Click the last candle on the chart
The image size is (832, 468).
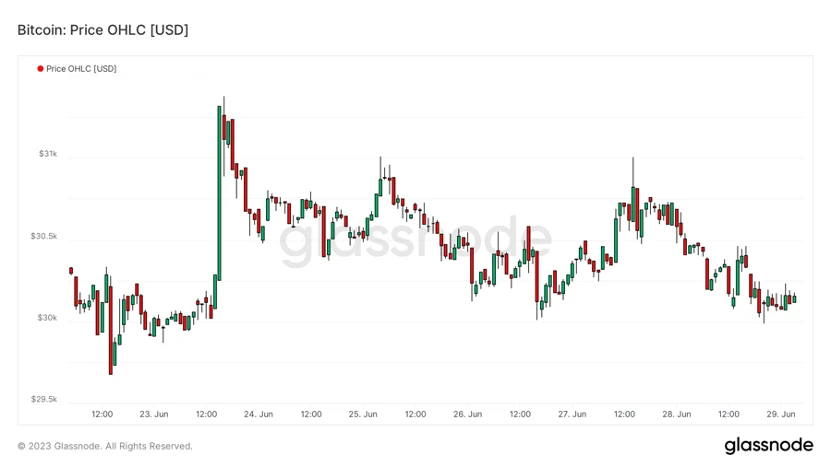coord(794,299)
